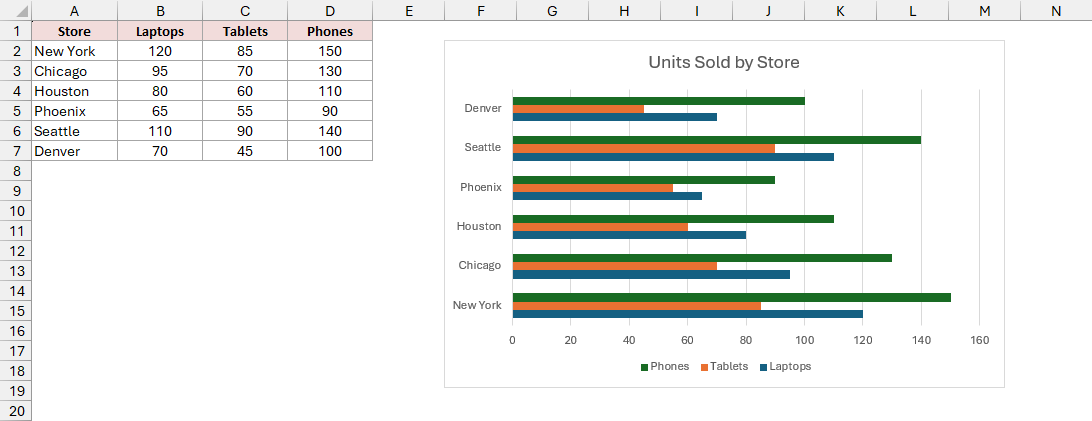Viewport: 1092px width, 421px height.
Task: Click cell with value 150 in Phones column
Action: (x=330, y=51)
